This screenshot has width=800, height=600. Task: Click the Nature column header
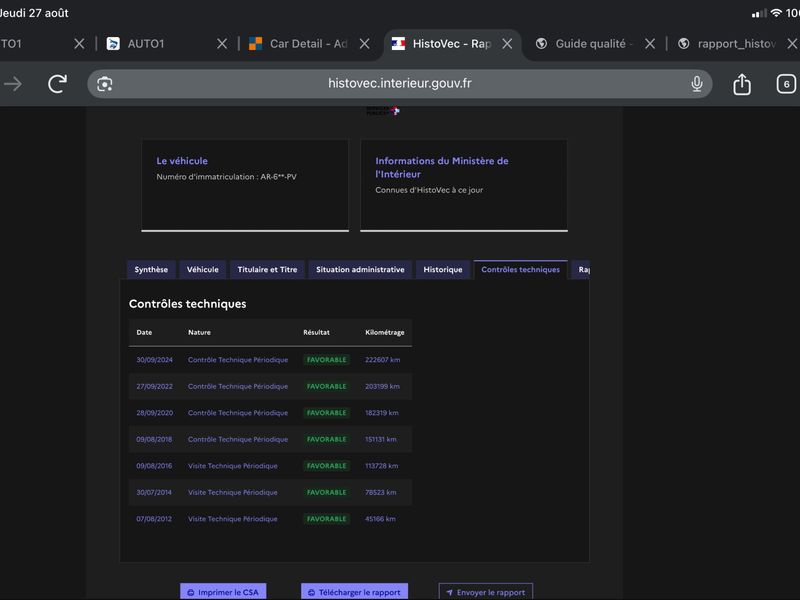[x=199, y=332]
